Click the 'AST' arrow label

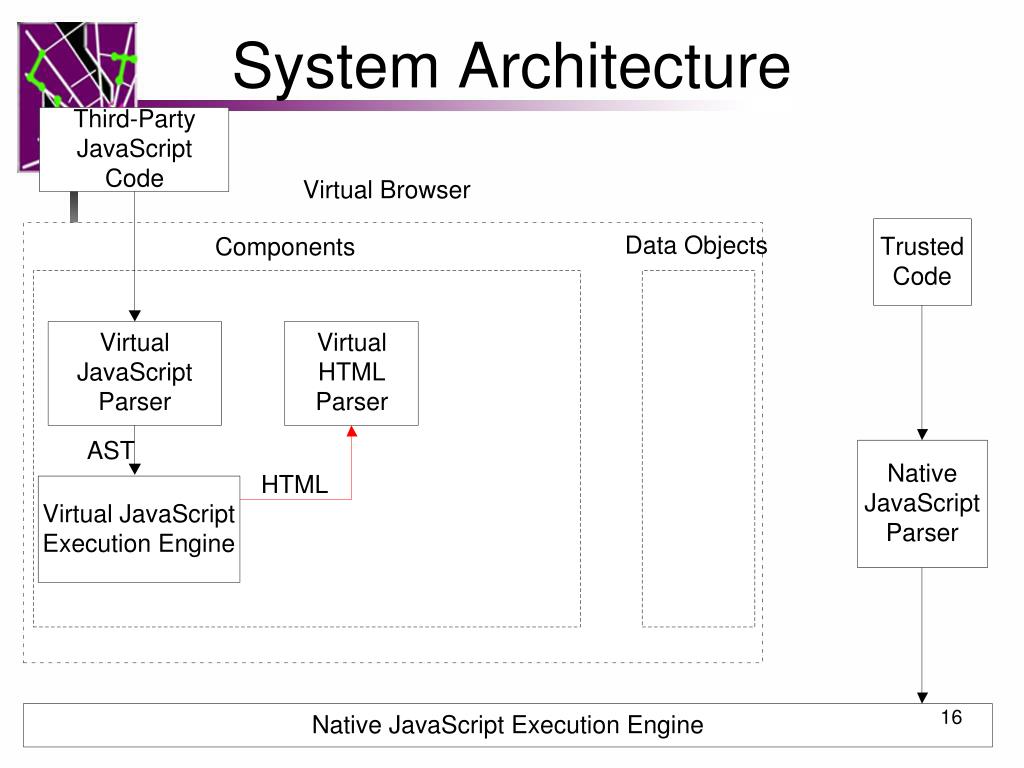coord(110,451)
